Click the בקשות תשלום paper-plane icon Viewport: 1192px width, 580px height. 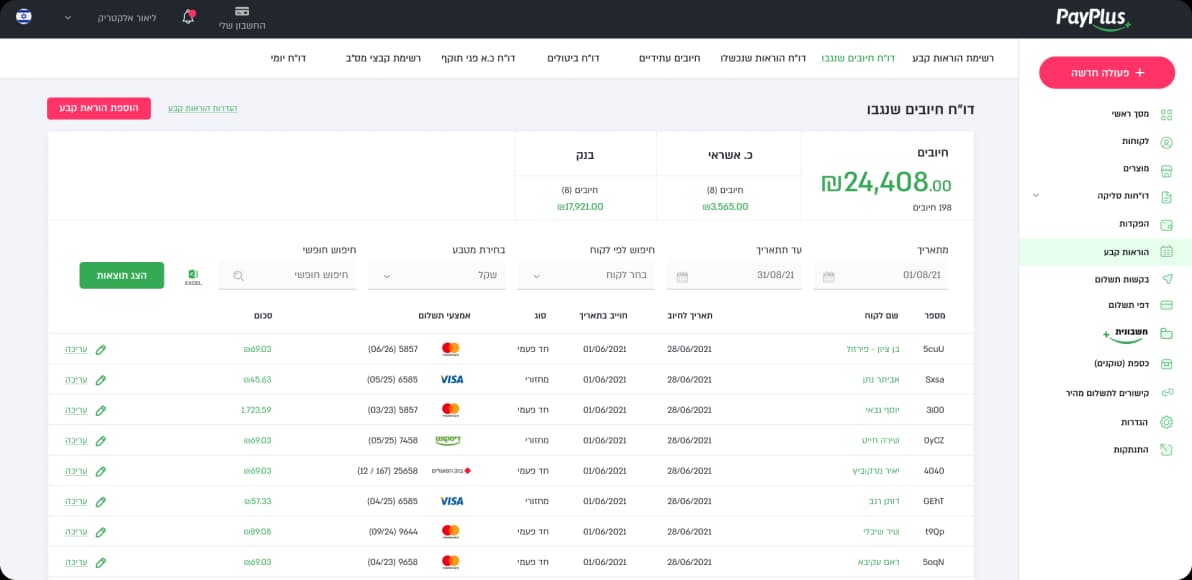click(1166, 279)
